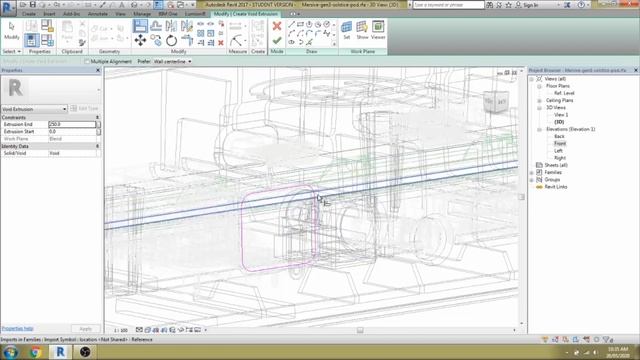Open the Windows Start menu
Screen dimensions: 640x360
pyautogui.click(x=10, y=352)
